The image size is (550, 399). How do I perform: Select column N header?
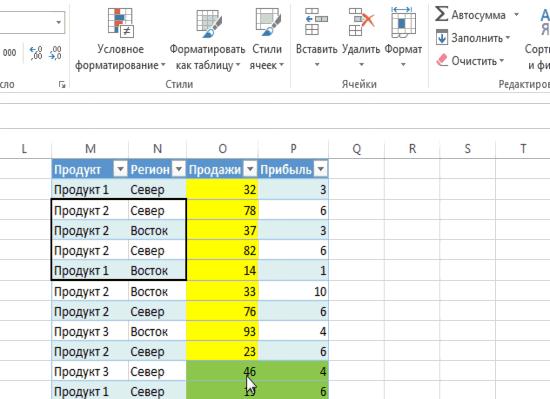click(157, 149)
